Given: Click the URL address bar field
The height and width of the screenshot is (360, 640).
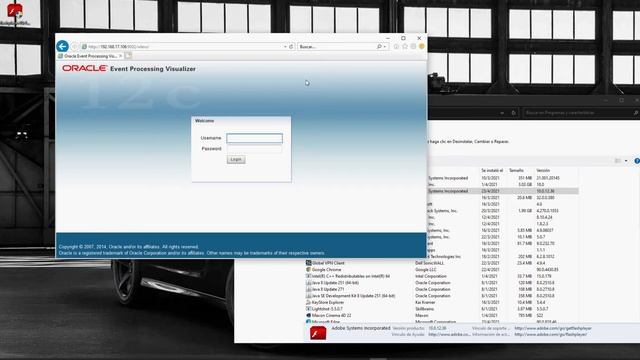Looking at the screenshot, I should 184,47.
